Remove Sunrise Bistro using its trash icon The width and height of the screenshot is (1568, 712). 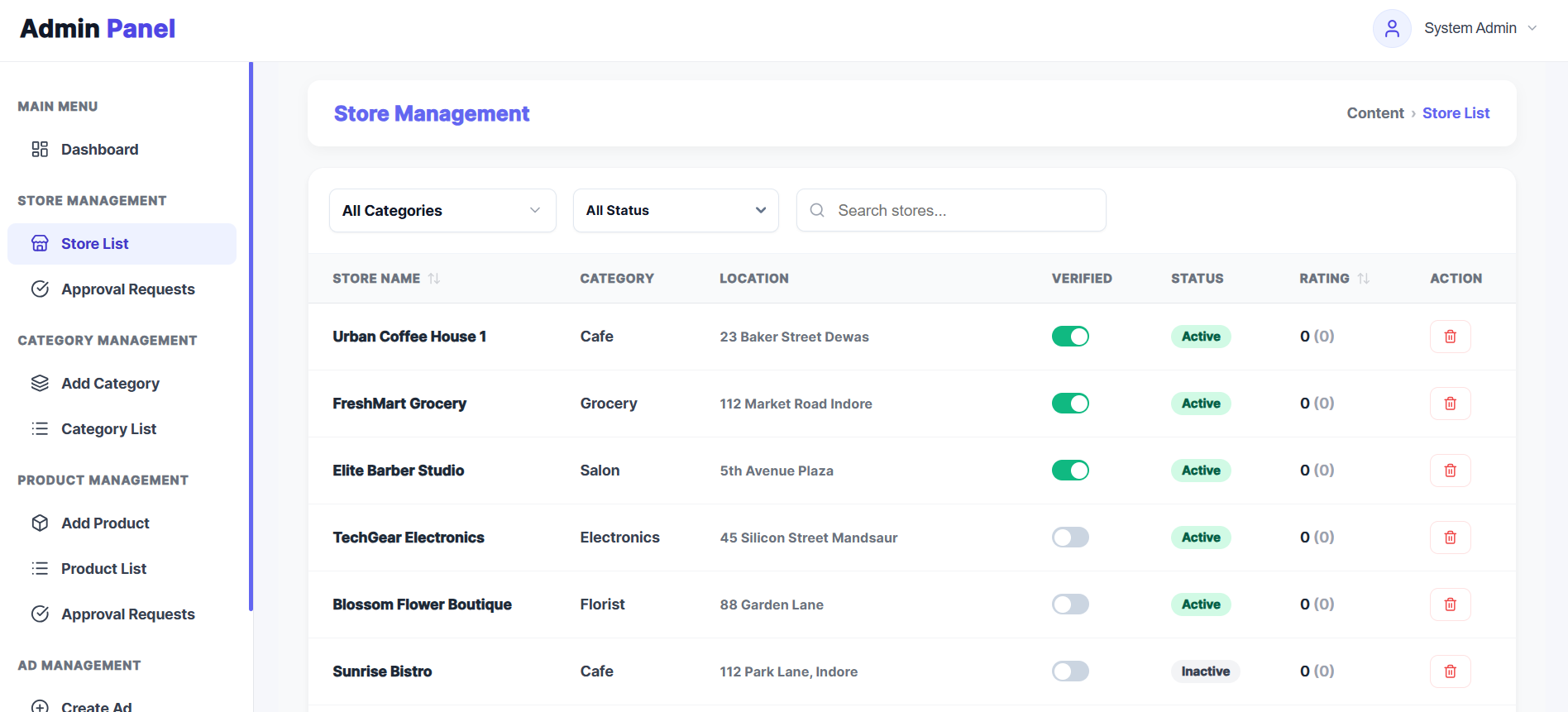coord(1450,671)
